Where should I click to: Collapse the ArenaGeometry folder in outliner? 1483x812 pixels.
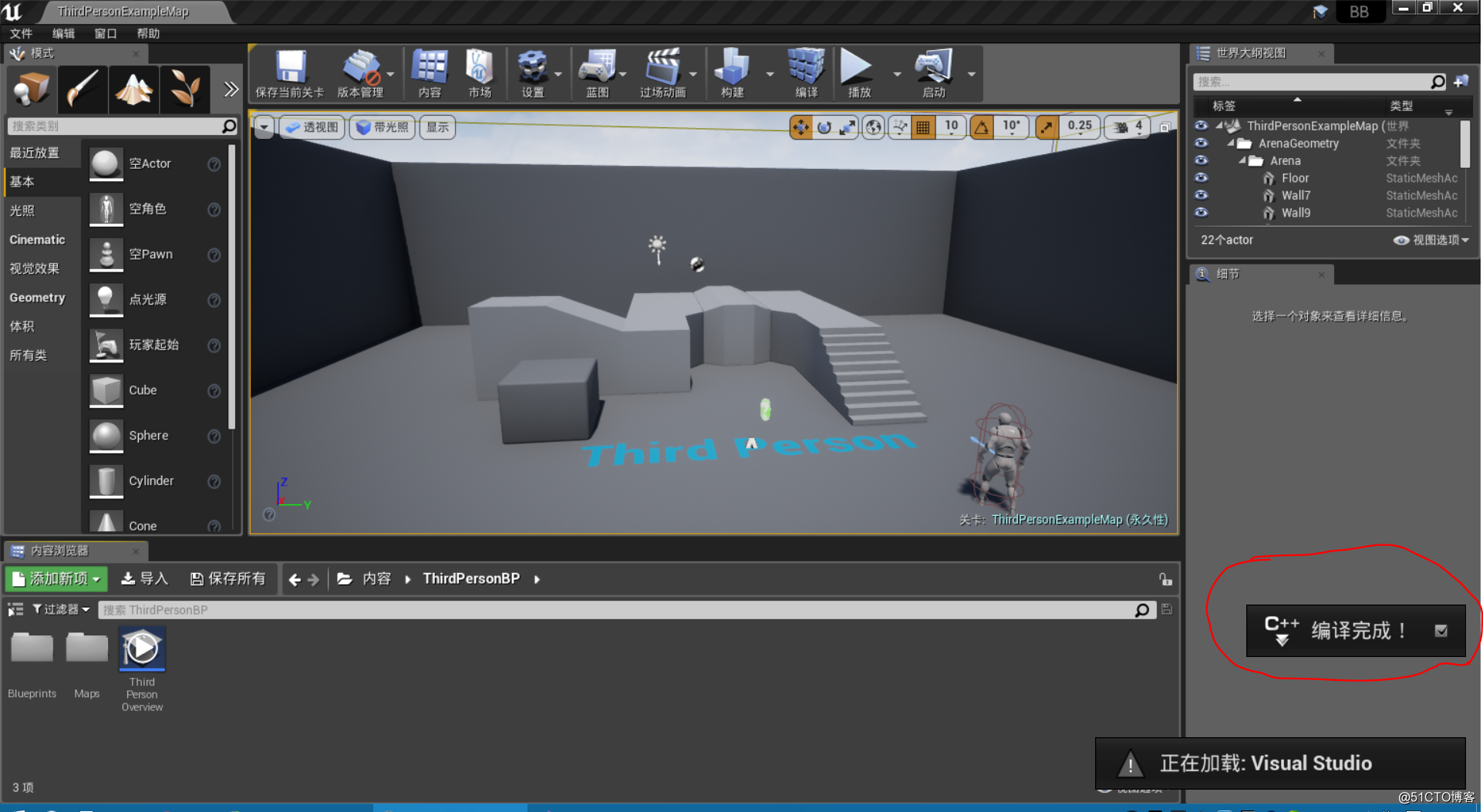1231,143
